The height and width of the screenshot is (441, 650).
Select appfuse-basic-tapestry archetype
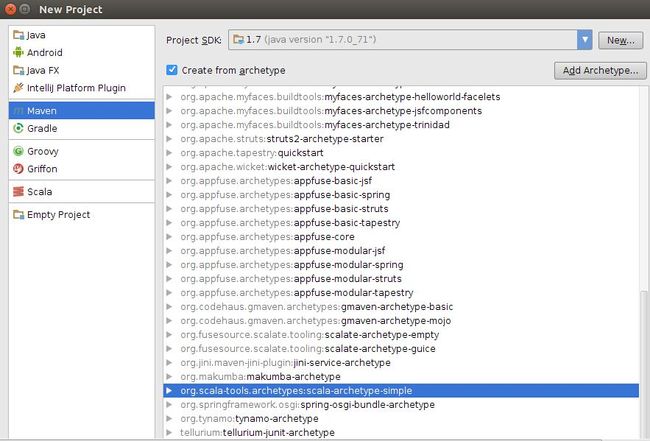[401, 223]
